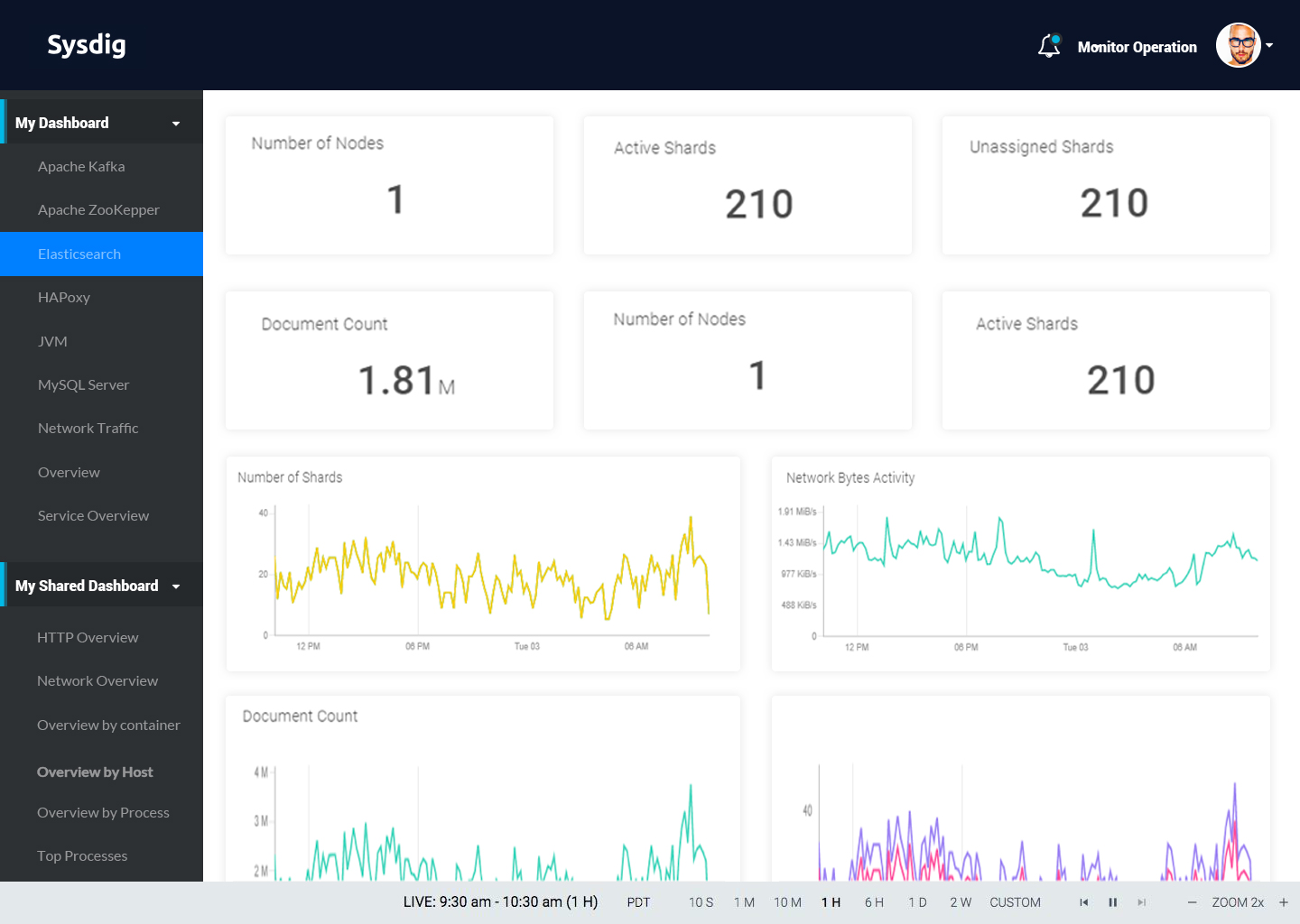
Task: Set time range to 10 S
Action: pyautogui.click(x=701, y=902)
